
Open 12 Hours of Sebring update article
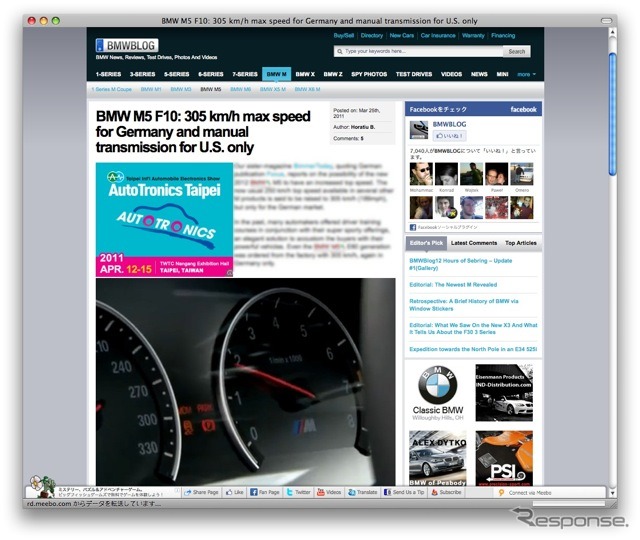(460, 264)
